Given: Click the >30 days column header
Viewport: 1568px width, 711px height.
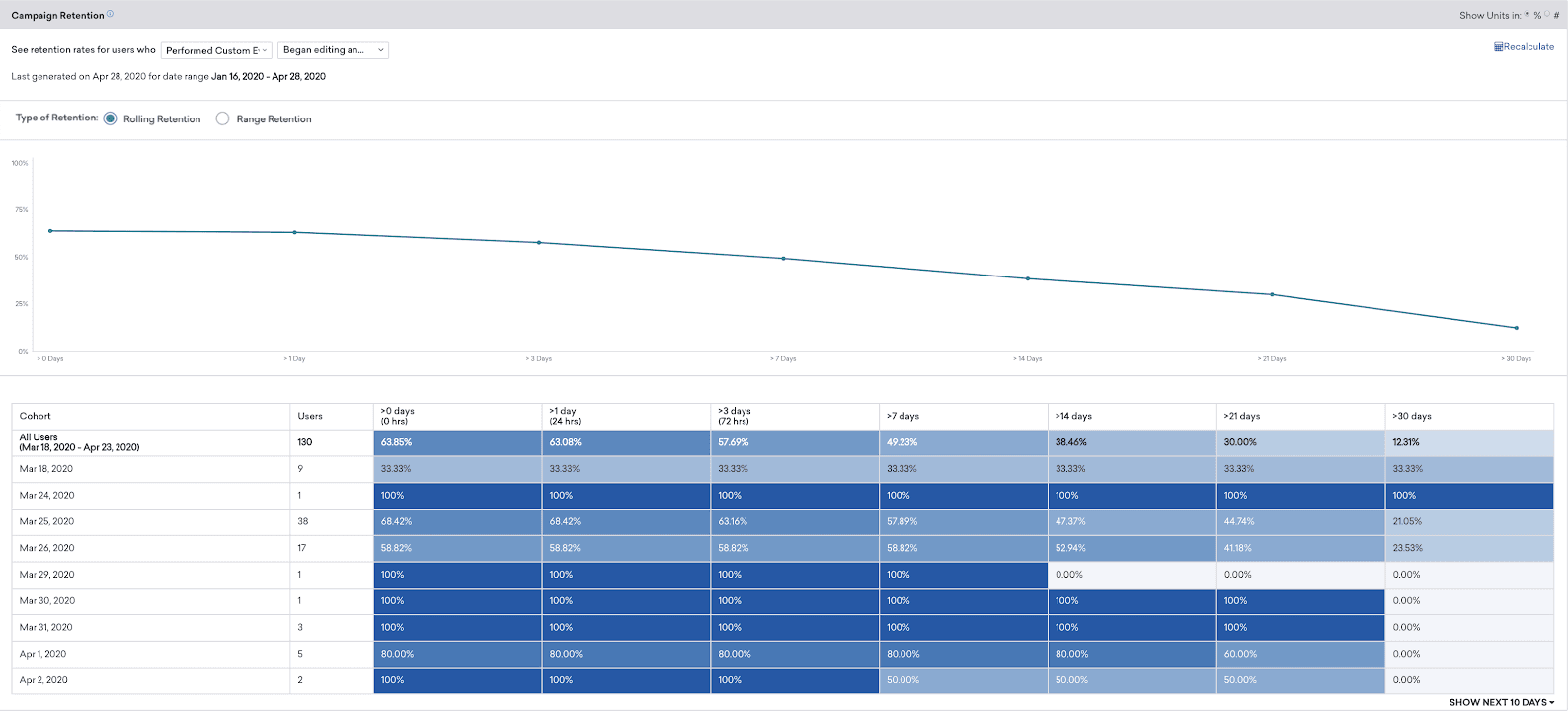Looking at the screenshot, I should (1411, 416).
